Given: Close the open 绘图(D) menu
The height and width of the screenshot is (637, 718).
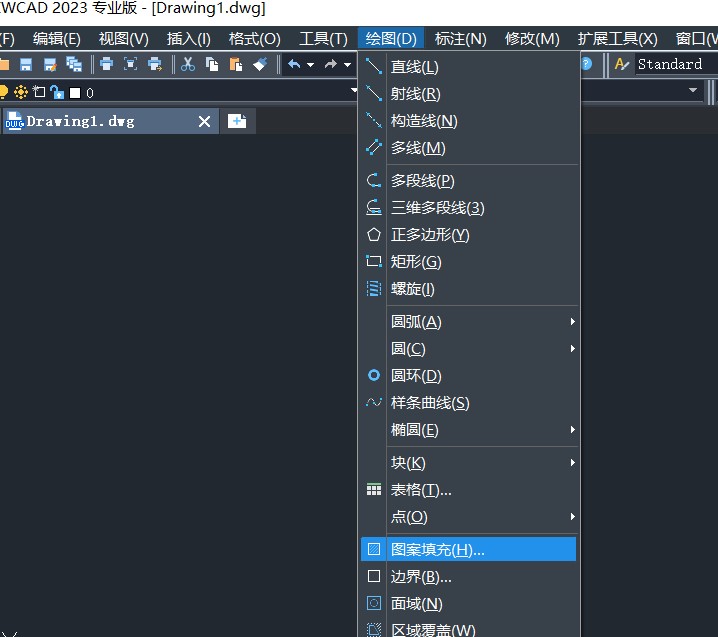Looking at the screenshot, I should click(x=391, y=38).
